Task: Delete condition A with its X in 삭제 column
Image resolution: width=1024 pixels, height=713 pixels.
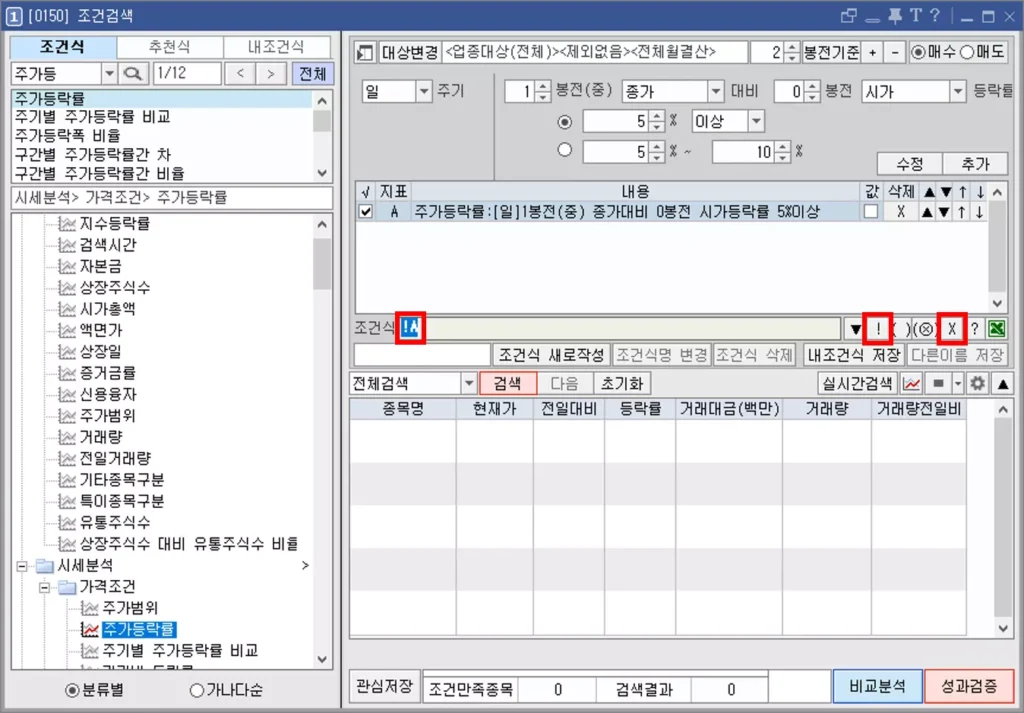Action: click(901, 212)
